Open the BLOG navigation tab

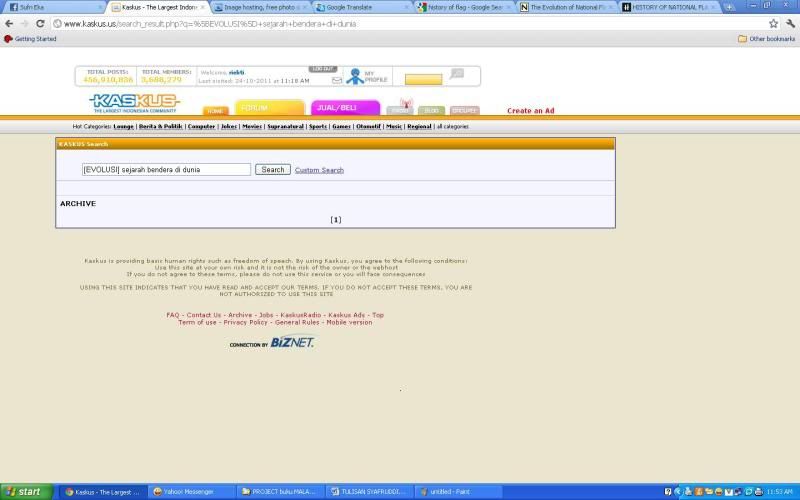pyautogui.click(x=432, y=110)
